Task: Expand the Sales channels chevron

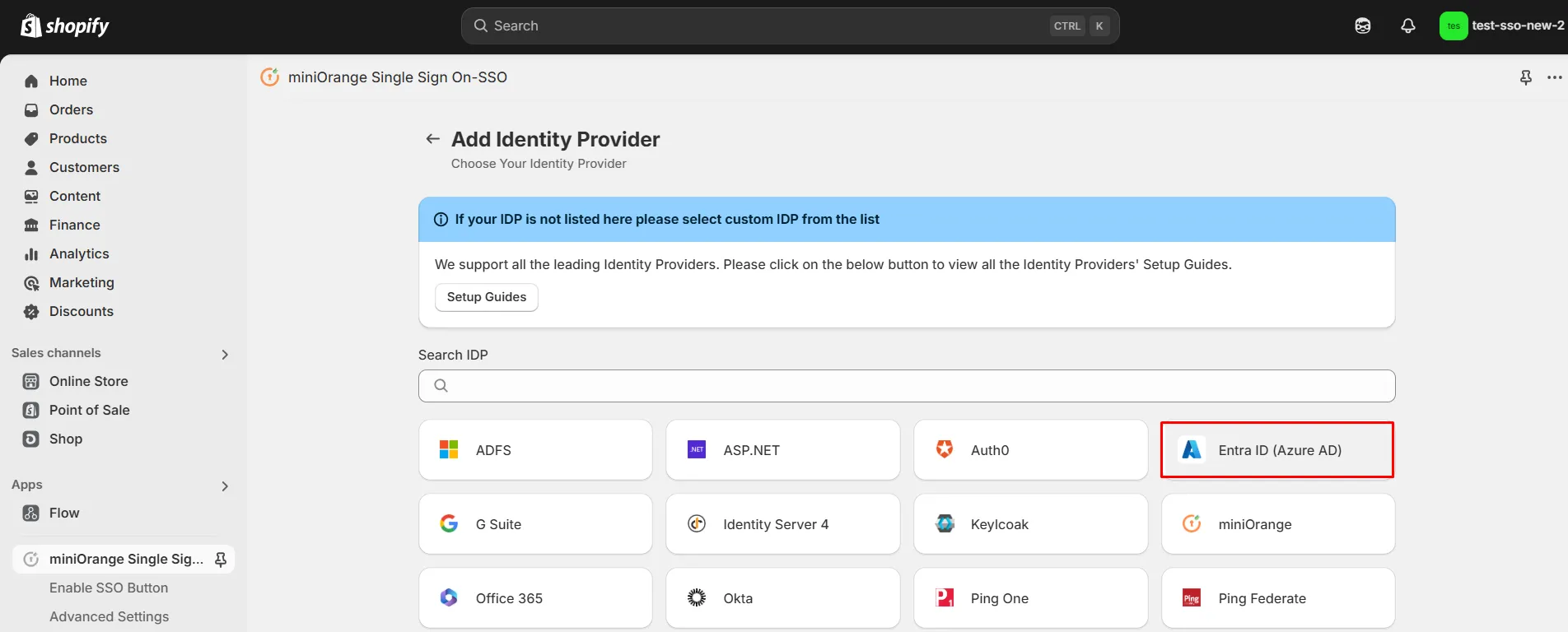Action: [x=225, y=355]
